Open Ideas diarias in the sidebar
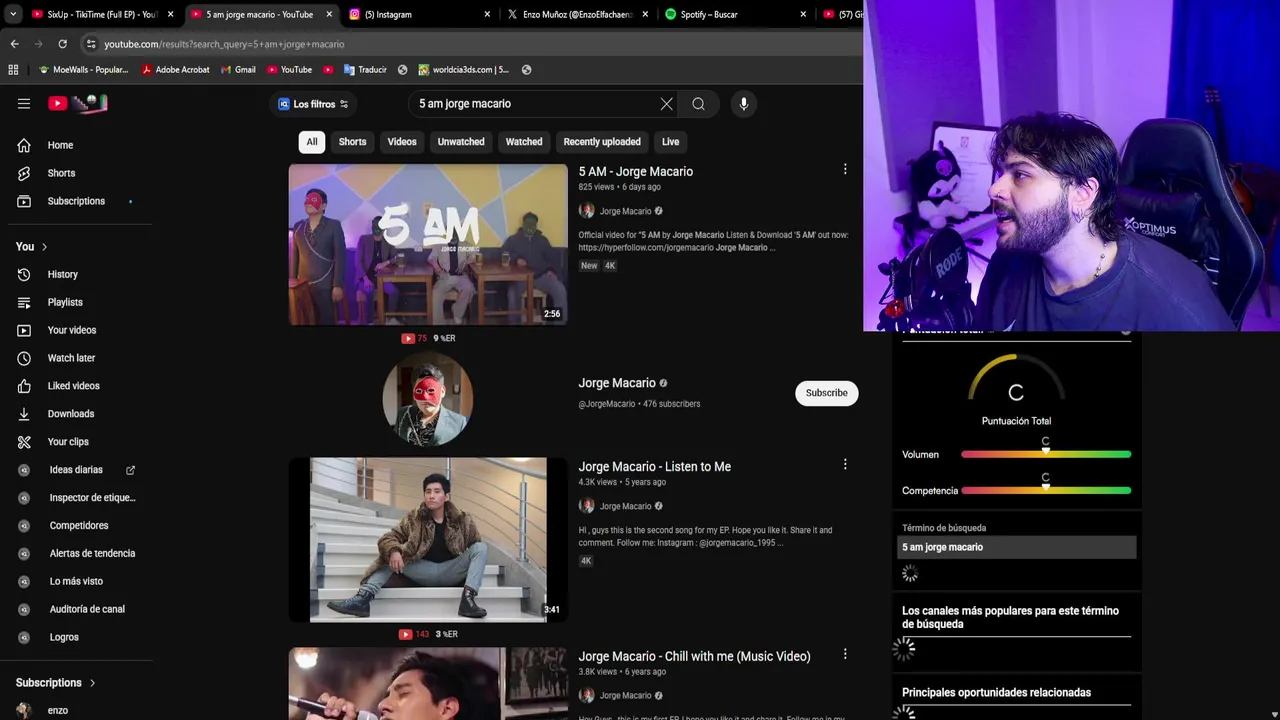Viewport: 1280px width, 720px height. point(76,470)
